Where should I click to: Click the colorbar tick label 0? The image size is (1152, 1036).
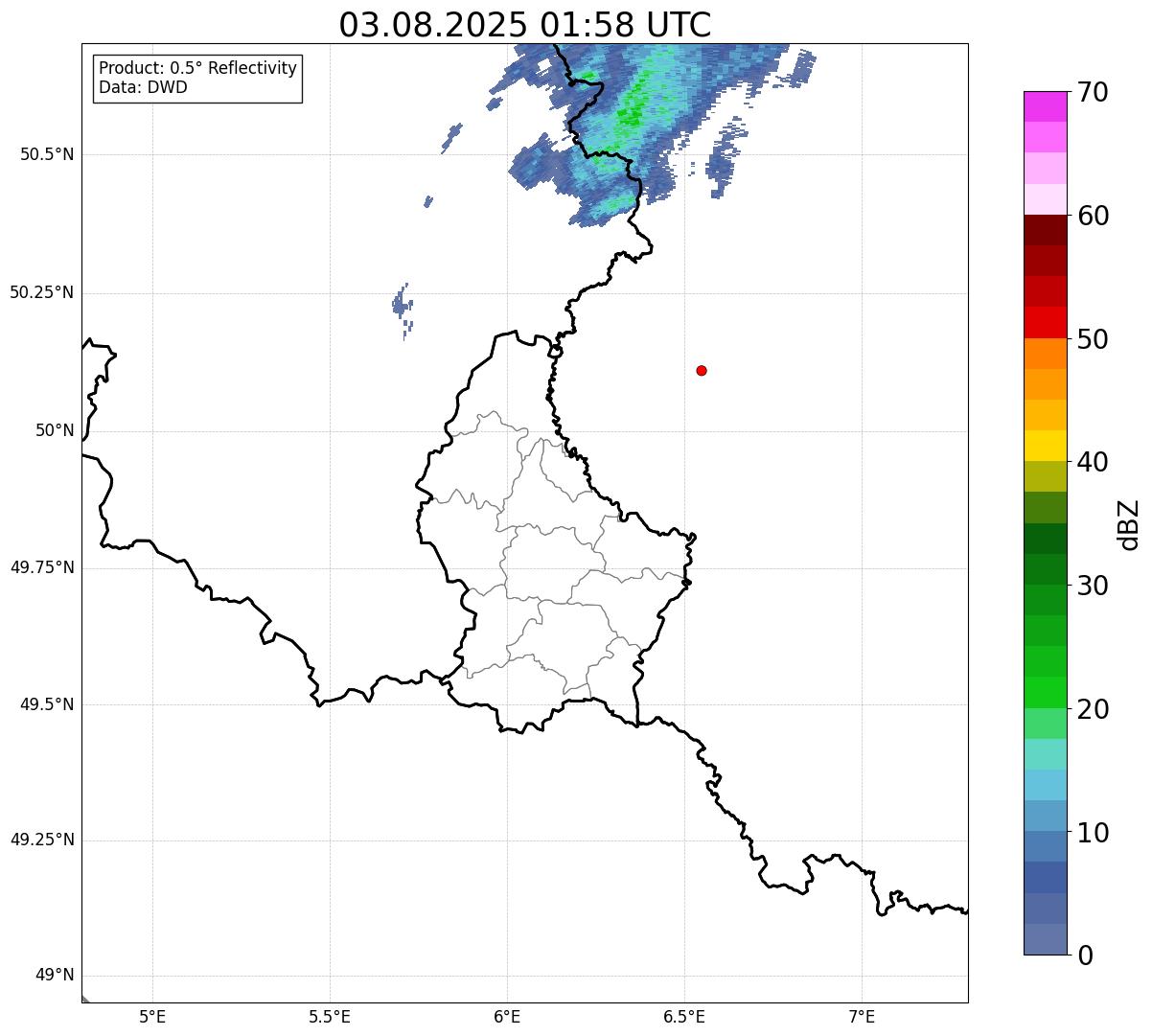(1085, 955)
